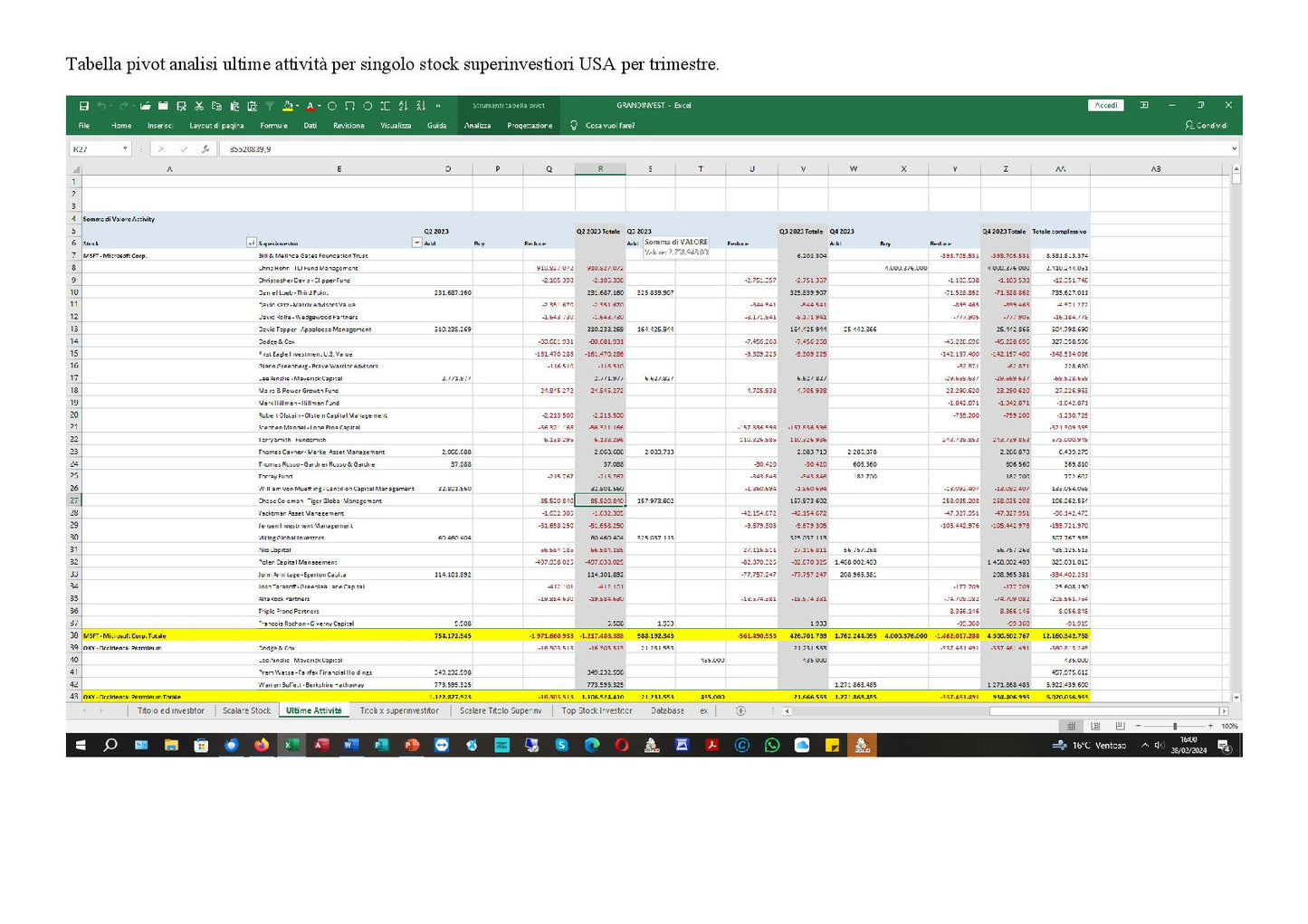Add a new sheet with plus icon
Viewport: 1308px width, 924px height.
click(x=740, y=710)
